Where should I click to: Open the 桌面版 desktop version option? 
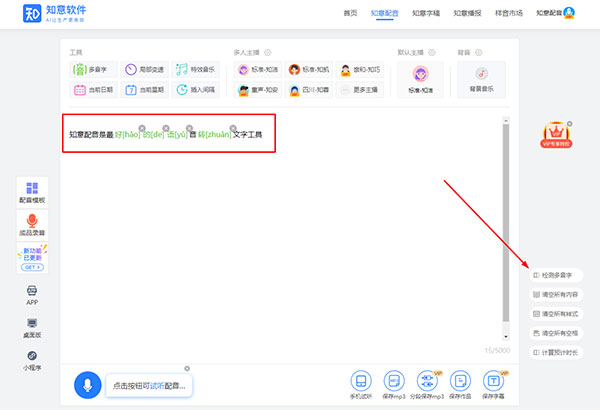coord(32,328)
